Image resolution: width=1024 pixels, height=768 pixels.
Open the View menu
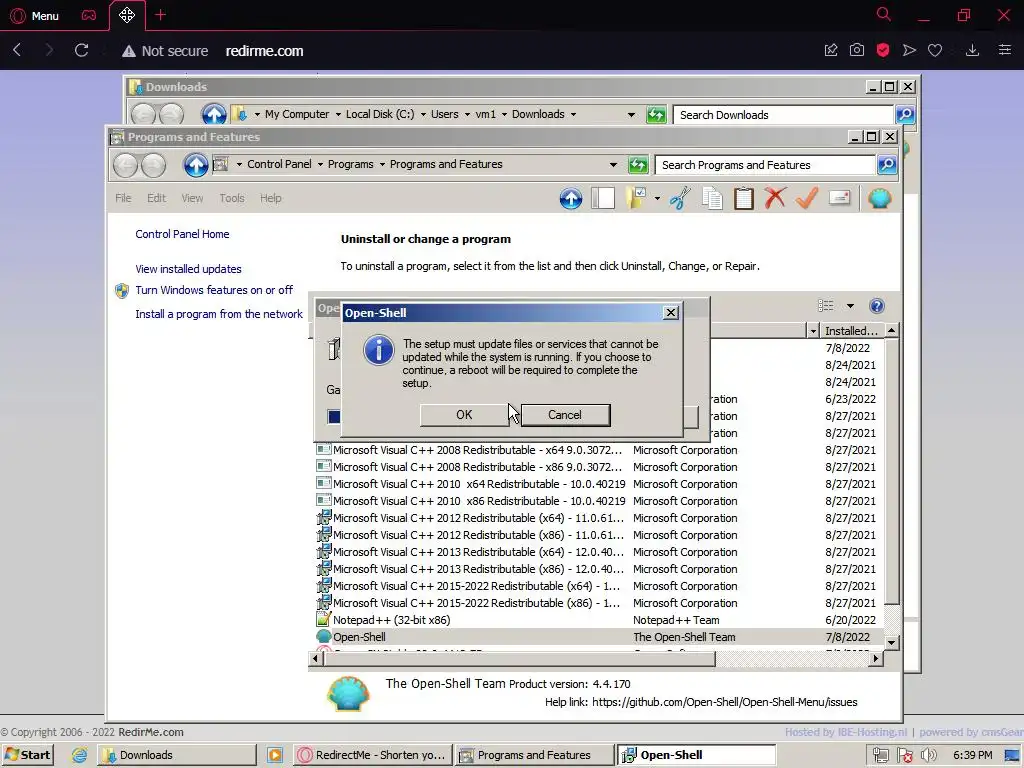(192, 198)
